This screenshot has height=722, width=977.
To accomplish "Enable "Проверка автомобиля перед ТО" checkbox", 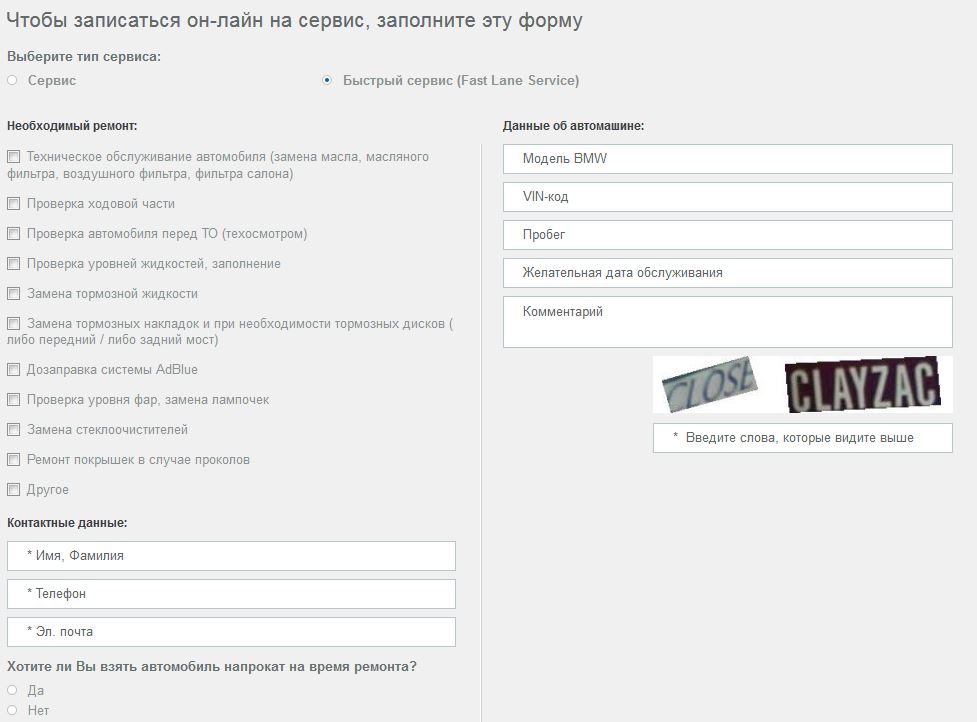I will point(13,234).
